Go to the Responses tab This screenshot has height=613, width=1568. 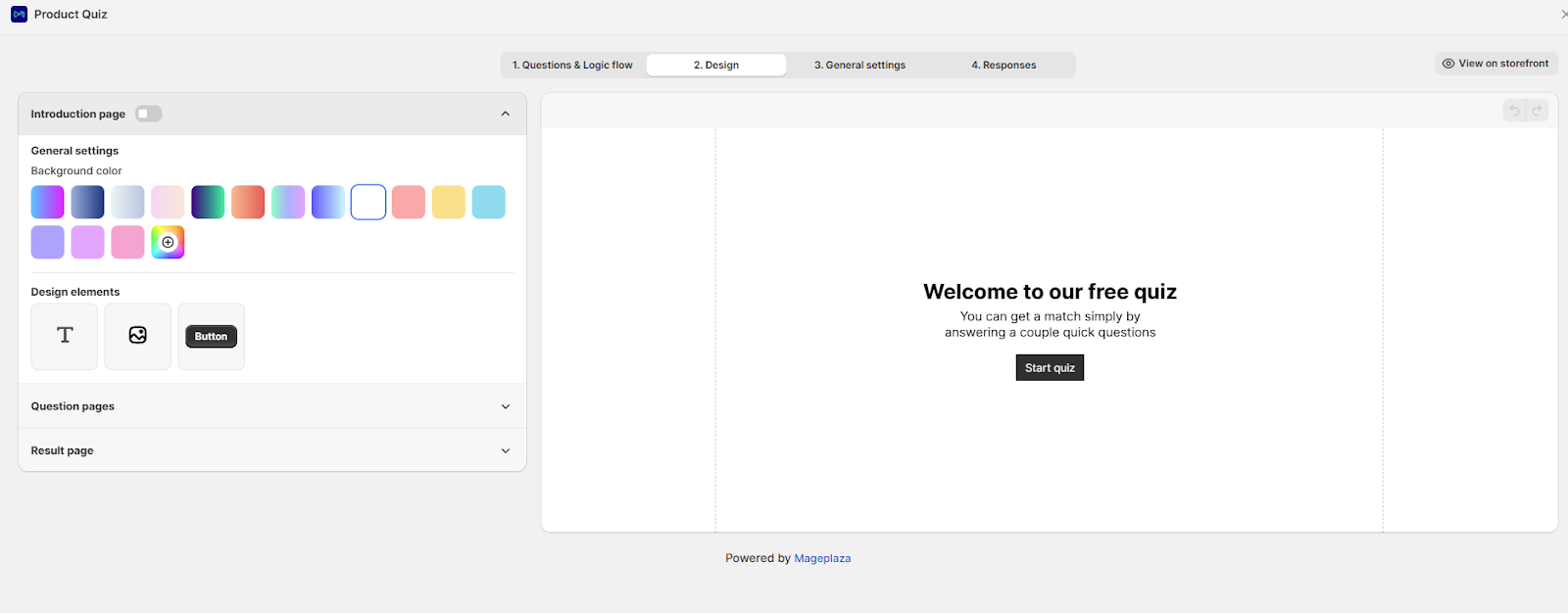(1004, 66)
